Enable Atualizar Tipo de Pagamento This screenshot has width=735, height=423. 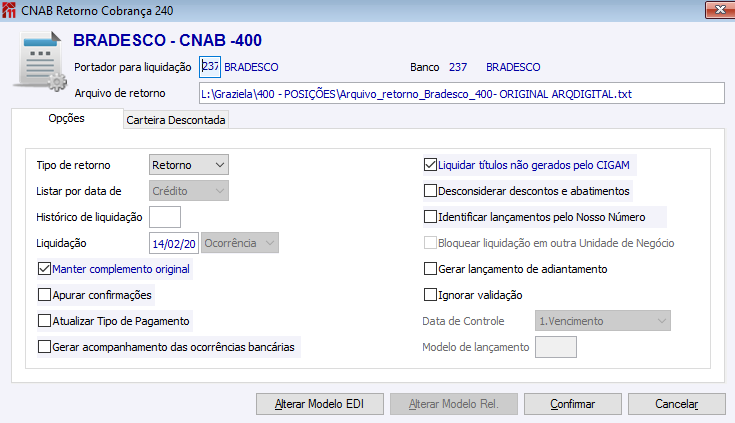45,321
